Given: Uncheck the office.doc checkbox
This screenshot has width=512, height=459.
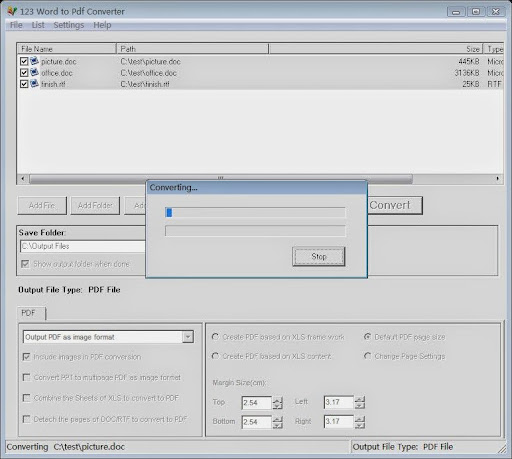Looking at the screenshot, I should coord(24,73).
